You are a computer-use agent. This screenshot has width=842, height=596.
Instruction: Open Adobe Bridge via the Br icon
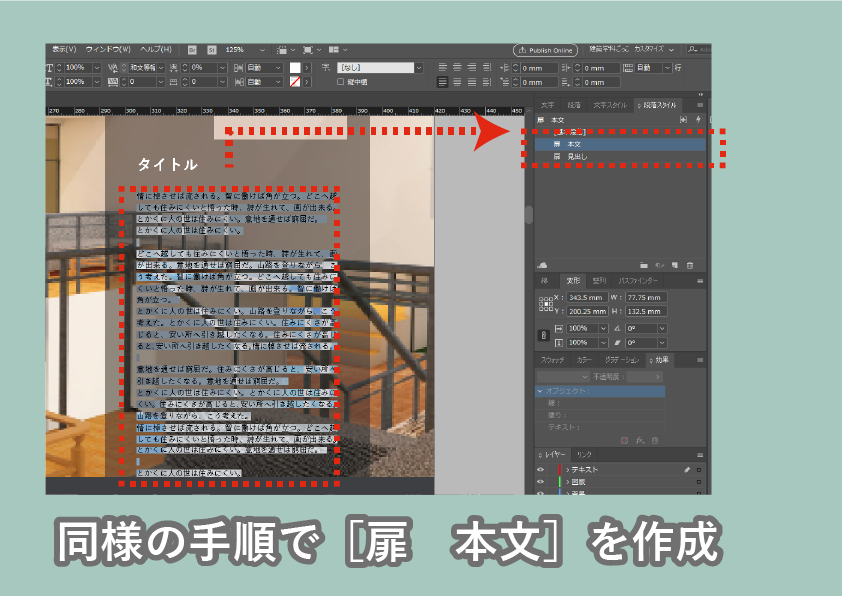point(192,50)
